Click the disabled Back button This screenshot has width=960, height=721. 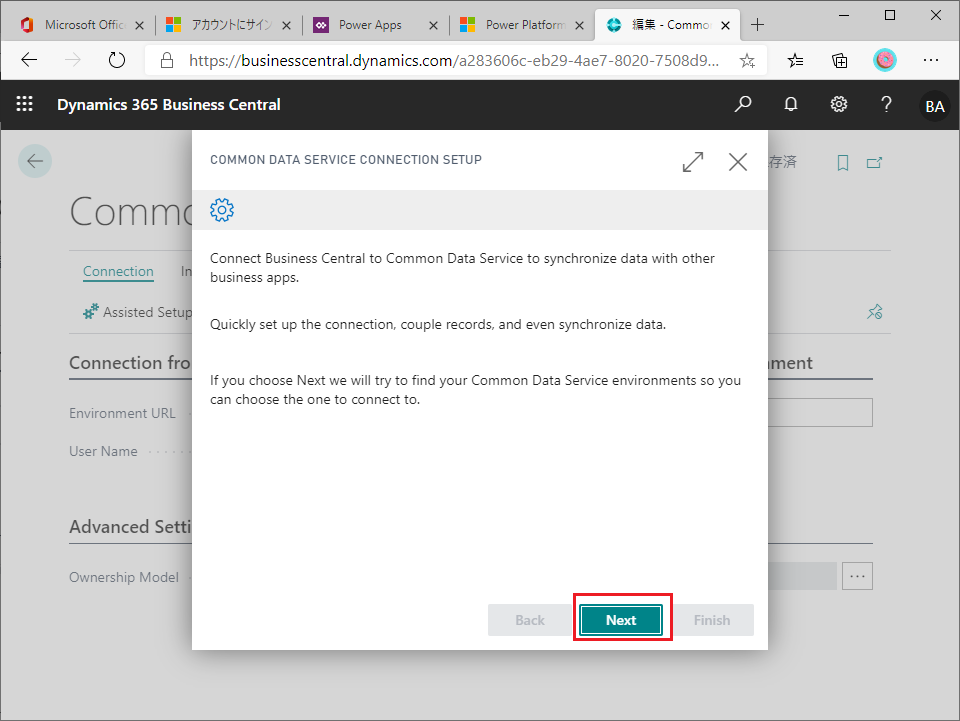[x=530, y=620]
